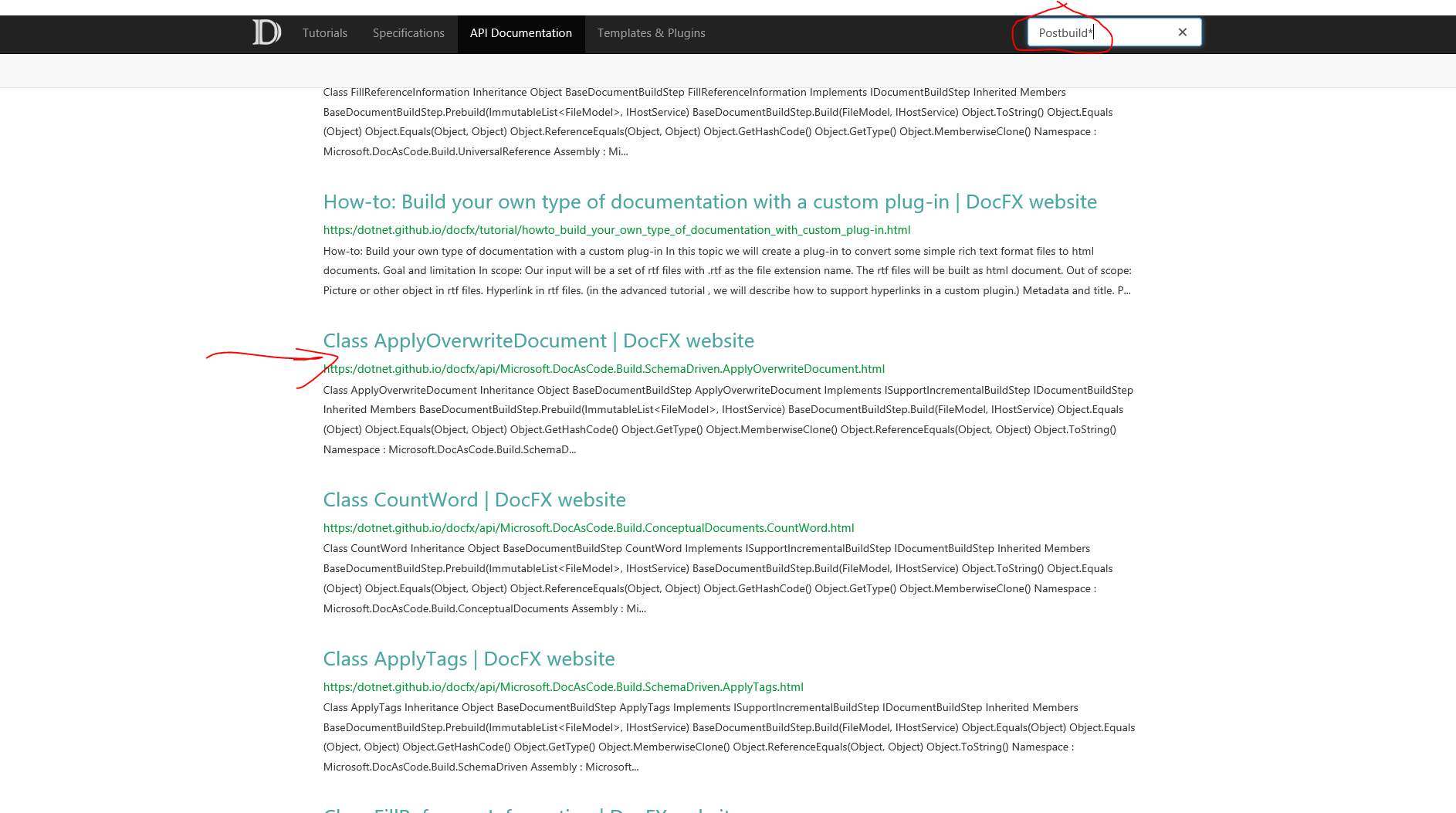Visit the CountWord.html green URL
This screenshot has width=1456, height=813.
pos(588,527)
